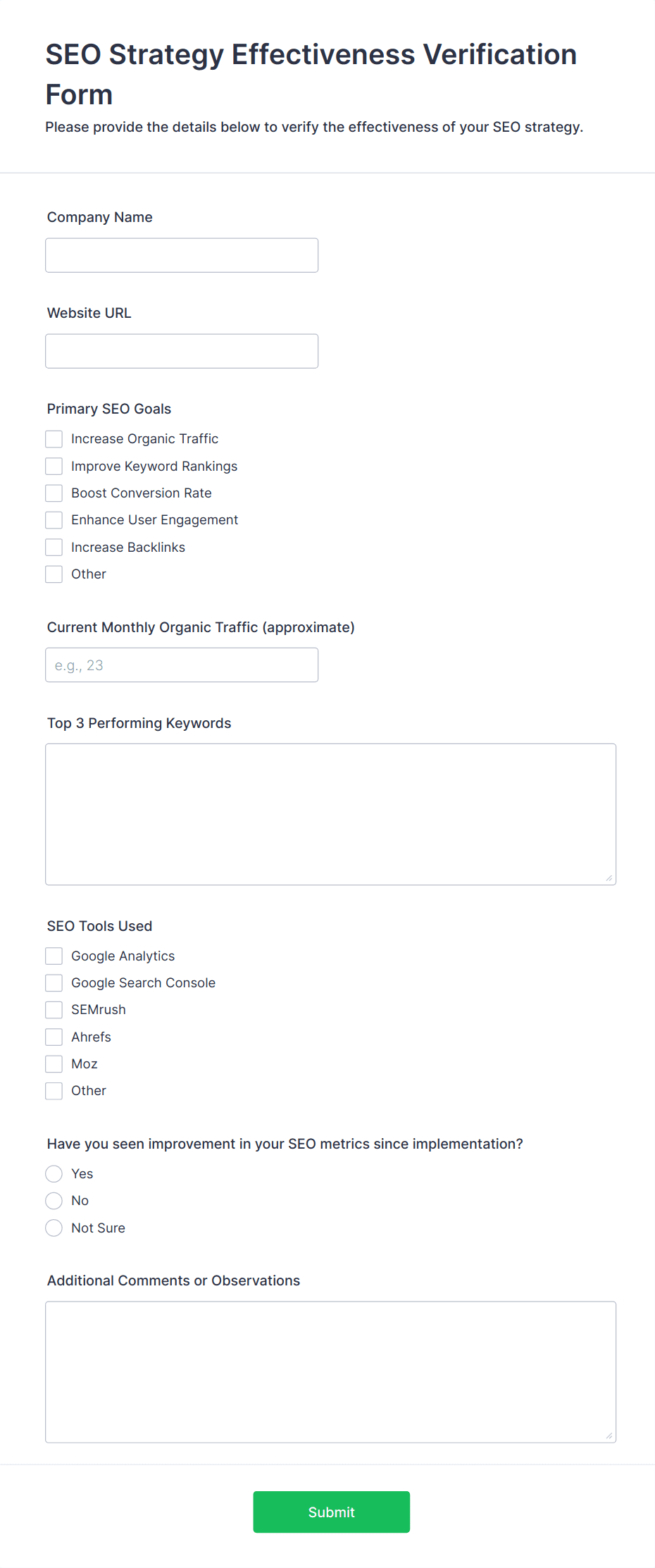Select Google Search Console checkbox

pos(54,983)
